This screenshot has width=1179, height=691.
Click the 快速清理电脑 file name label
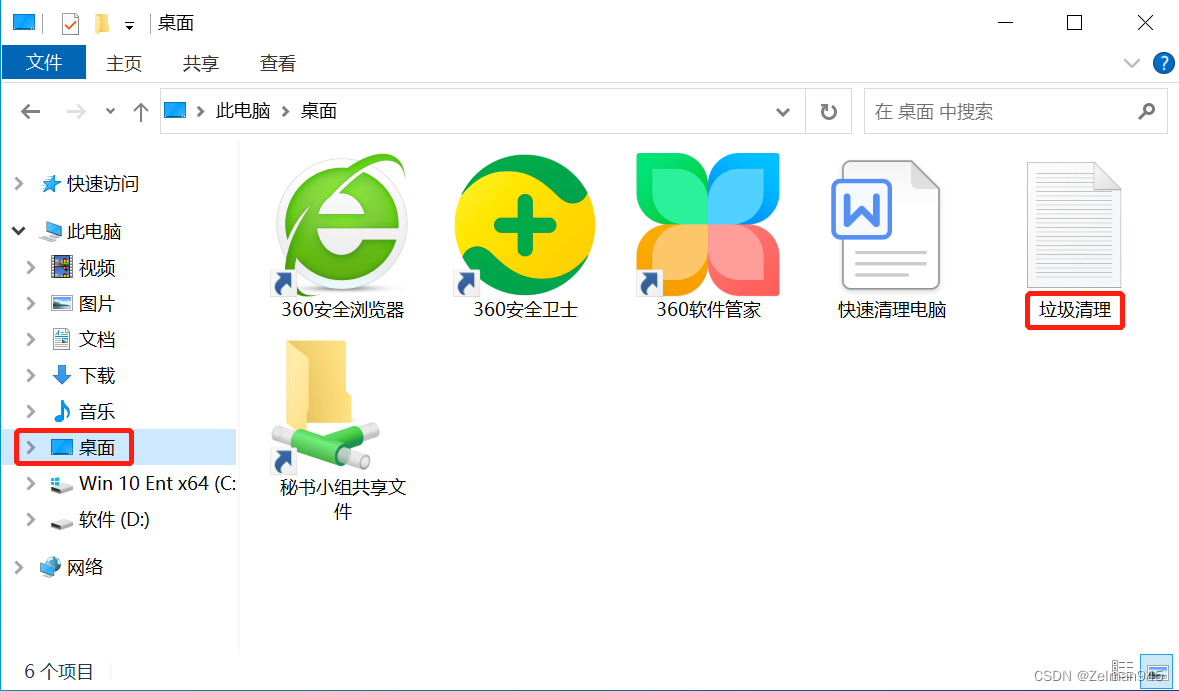coord(892,309)
